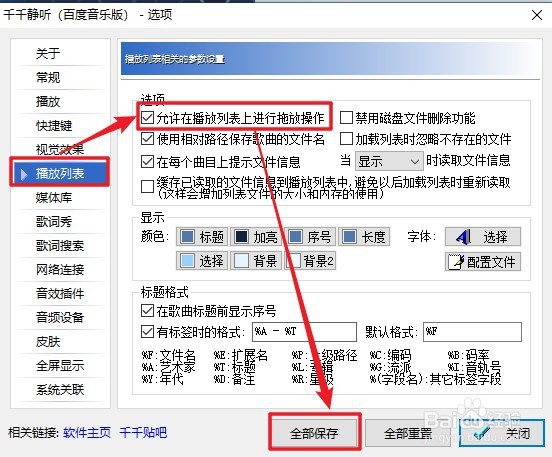The image size is (552, 457).
Task: Click the font 选择 button
Action: click(x=483, y=237)
